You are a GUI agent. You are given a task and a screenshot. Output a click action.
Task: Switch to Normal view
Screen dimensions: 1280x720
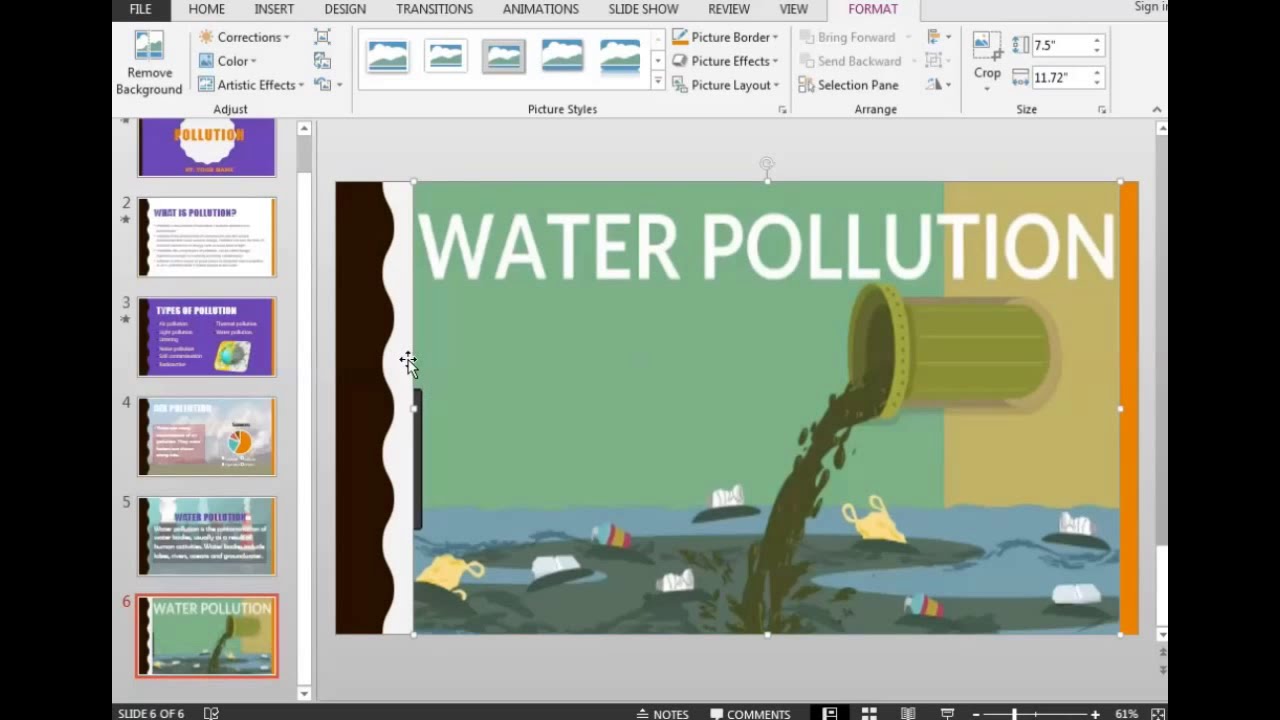(x=830, y=713)
